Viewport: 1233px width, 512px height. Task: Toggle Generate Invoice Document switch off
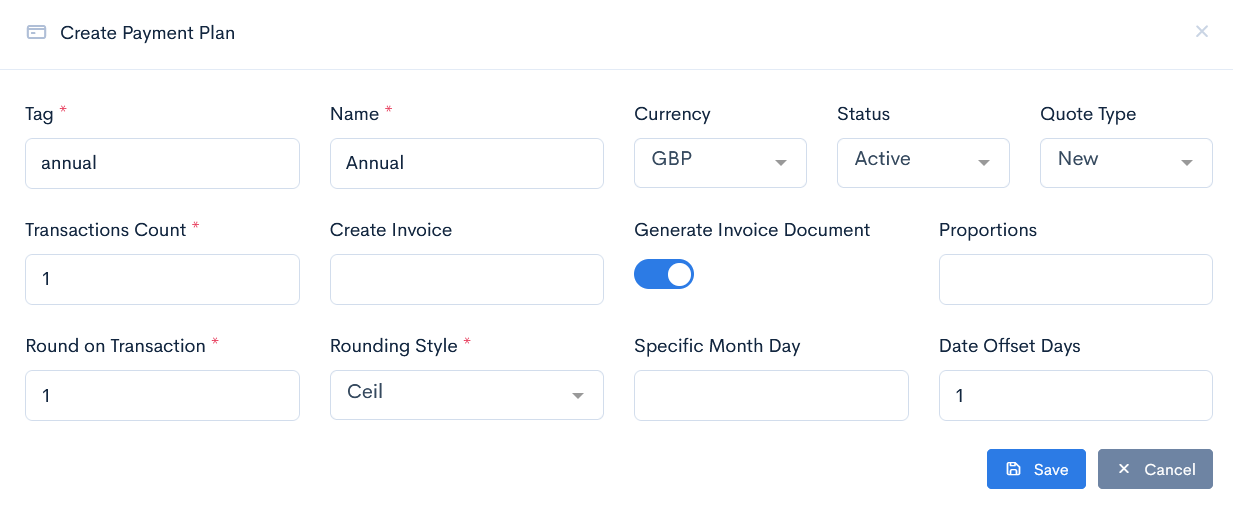click(664, 274)
